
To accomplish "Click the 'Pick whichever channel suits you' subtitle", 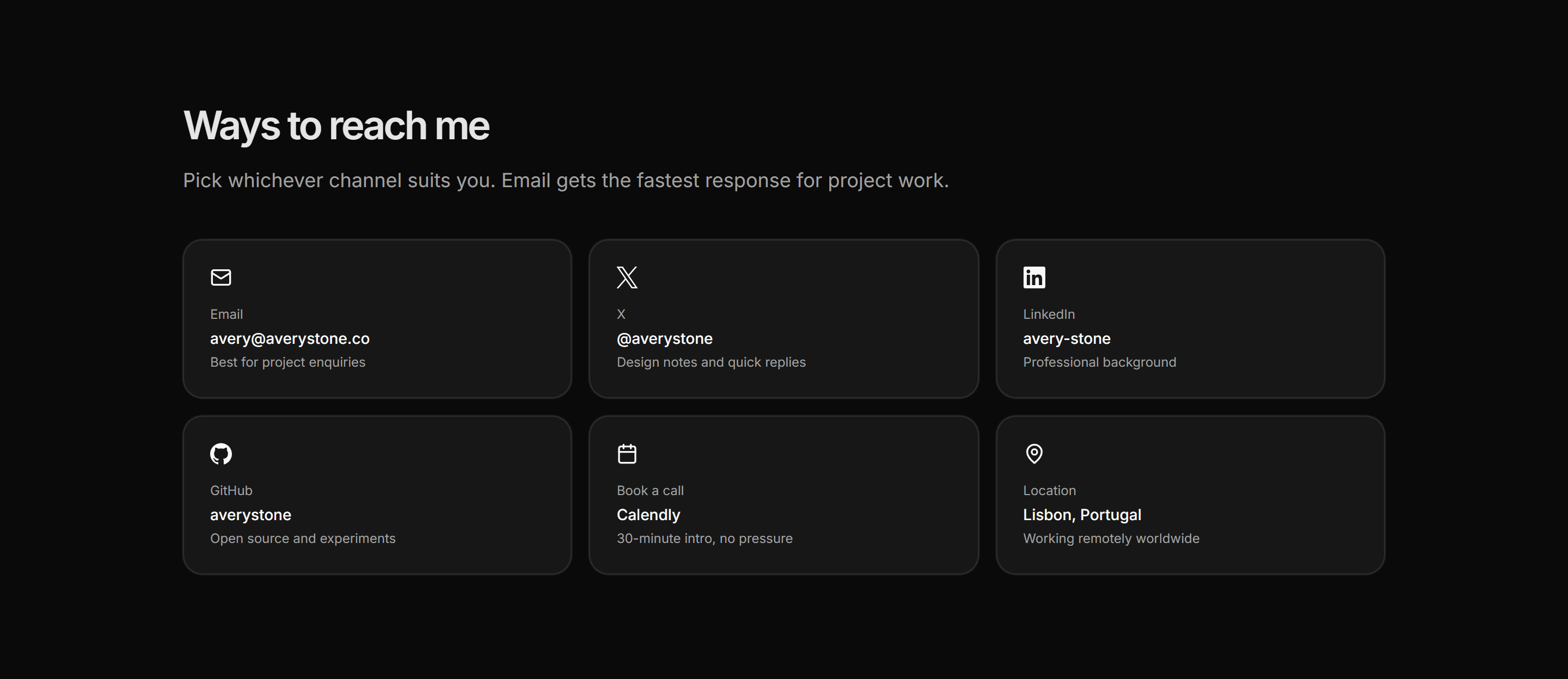I will click(566, 181).
